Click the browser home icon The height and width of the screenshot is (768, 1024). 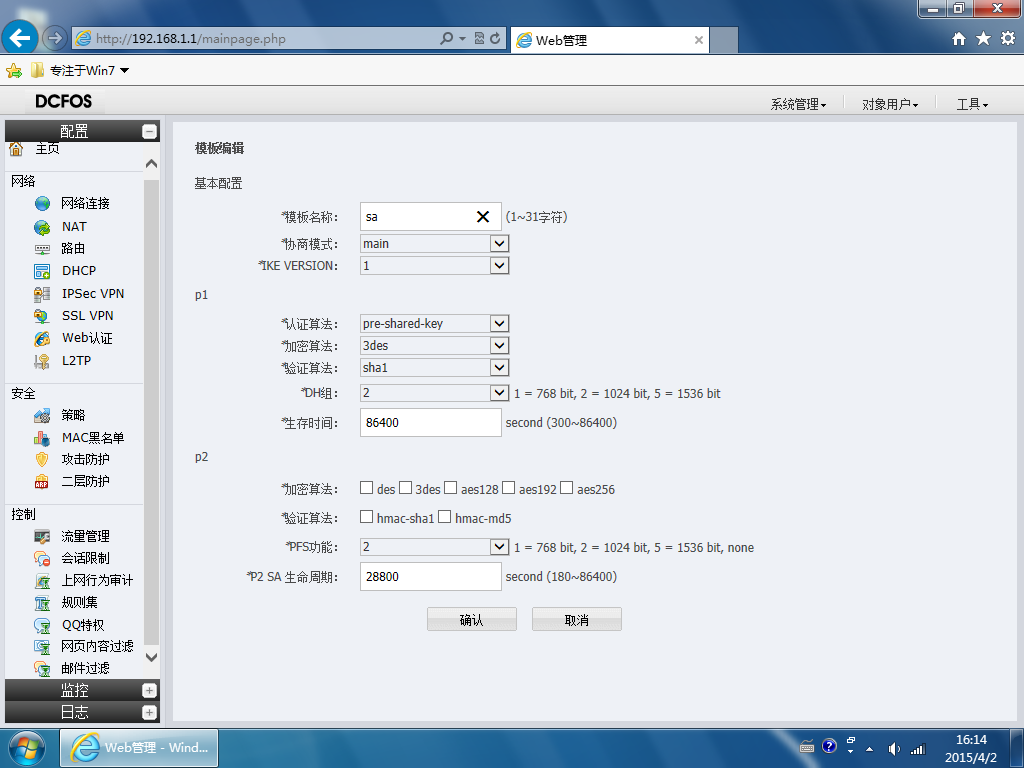coord(959,39)
